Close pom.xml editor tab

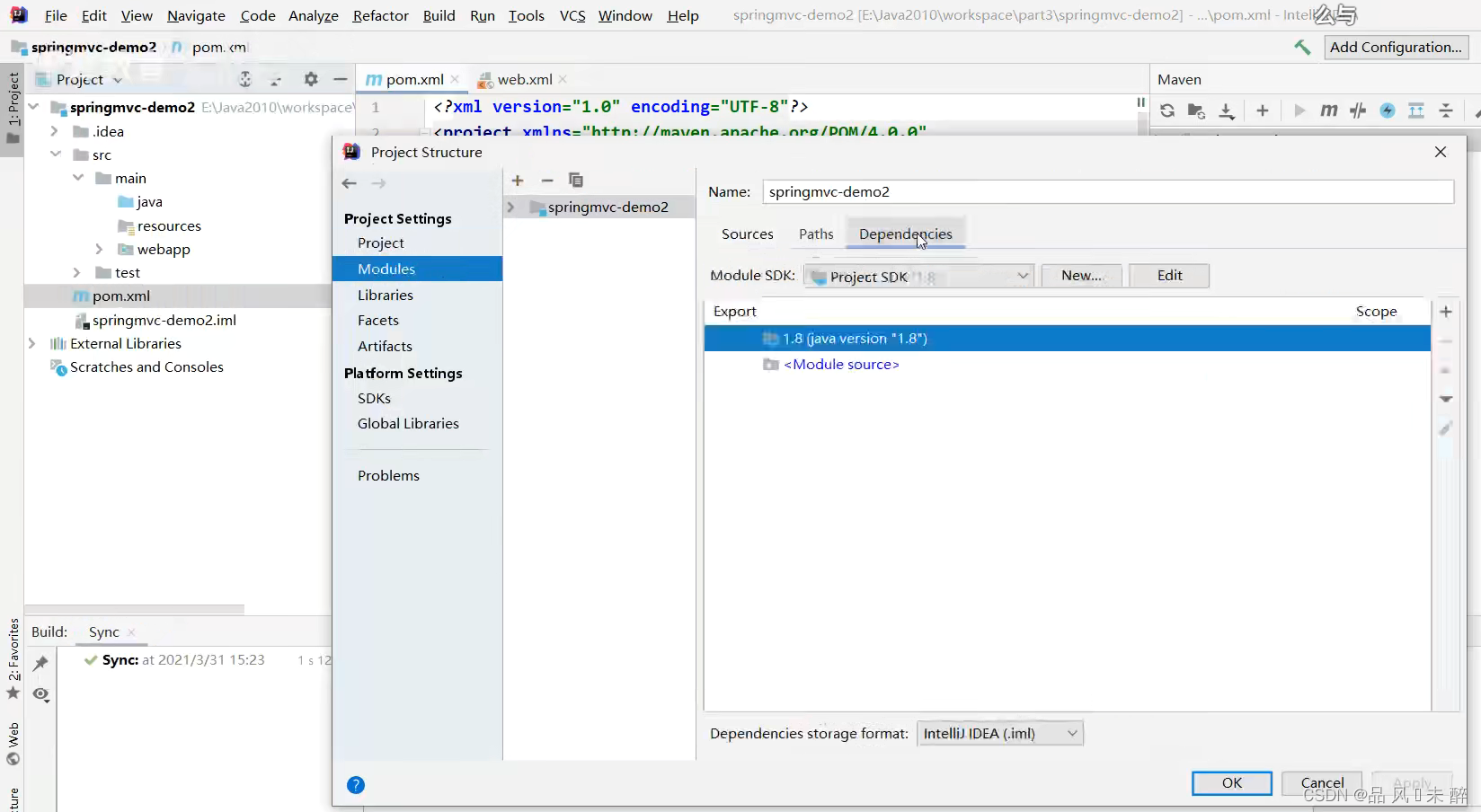point(455,79)
